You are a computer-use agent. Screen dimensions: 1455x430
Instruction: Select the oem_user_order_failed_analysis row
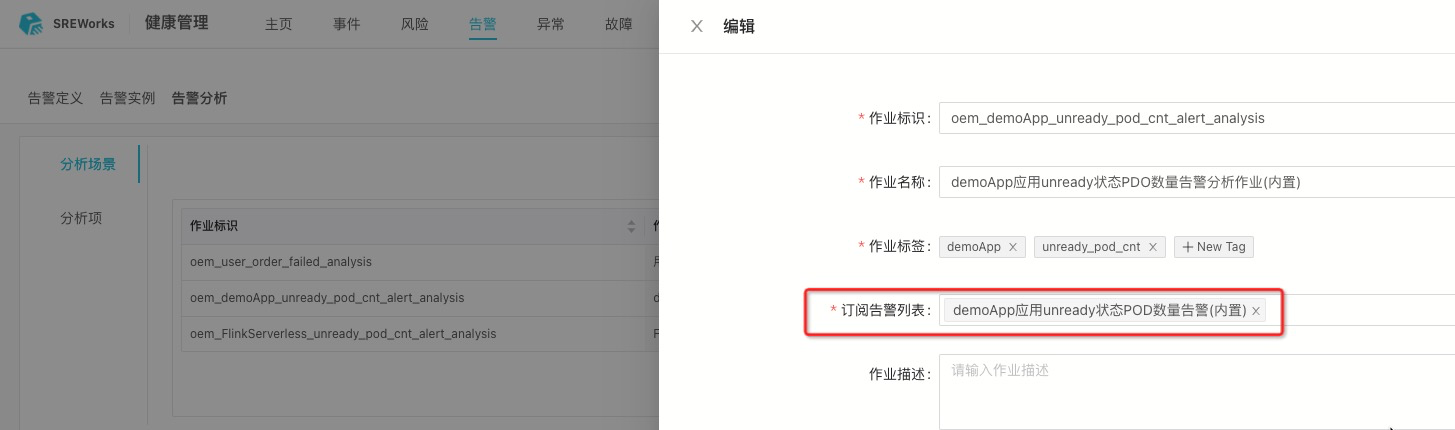281,262
